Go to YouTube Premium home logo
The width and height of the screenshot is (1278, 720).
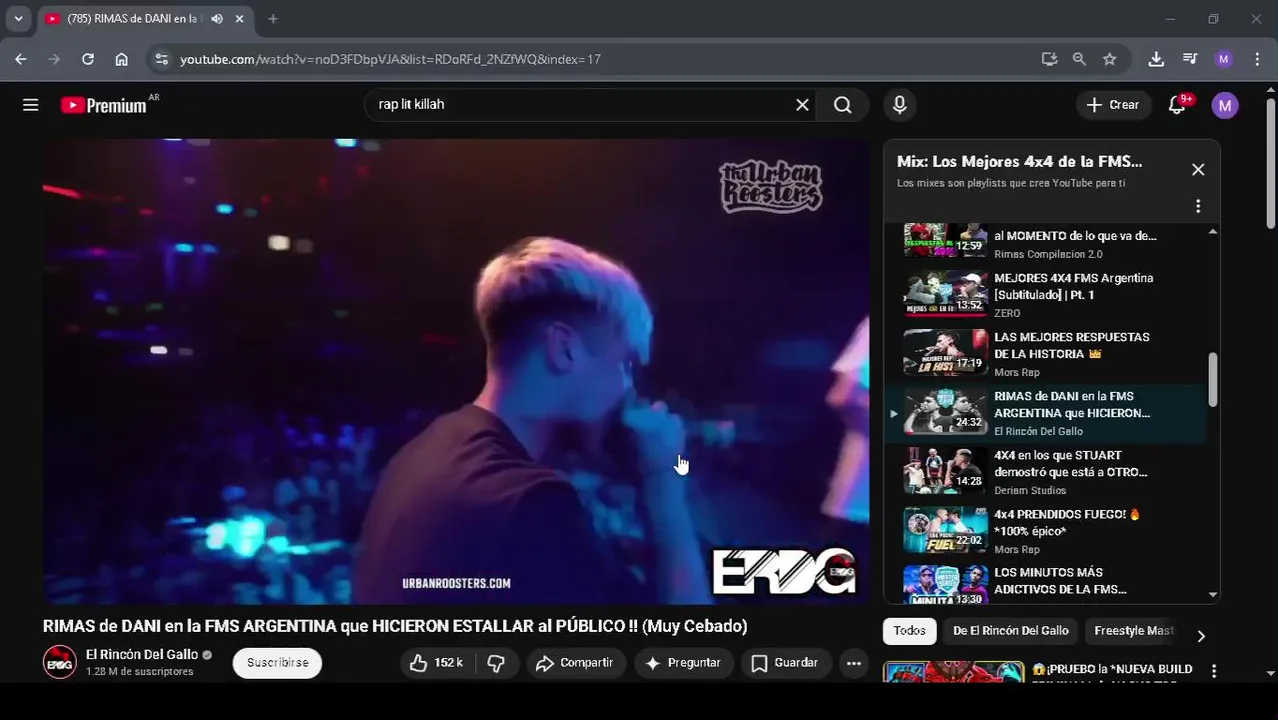tap(104, 105)
